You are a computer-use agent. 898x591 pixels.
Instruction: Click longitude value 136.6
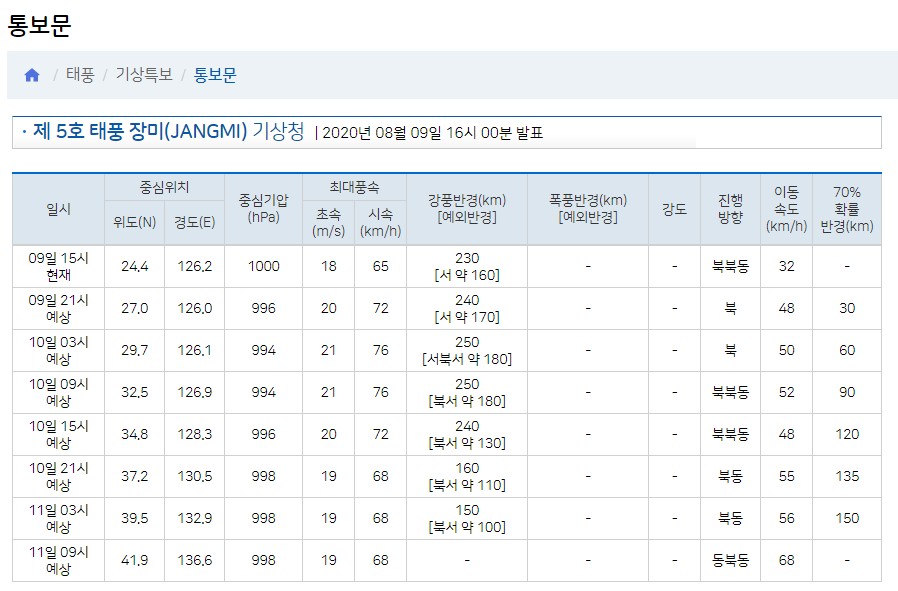[195, 560]
